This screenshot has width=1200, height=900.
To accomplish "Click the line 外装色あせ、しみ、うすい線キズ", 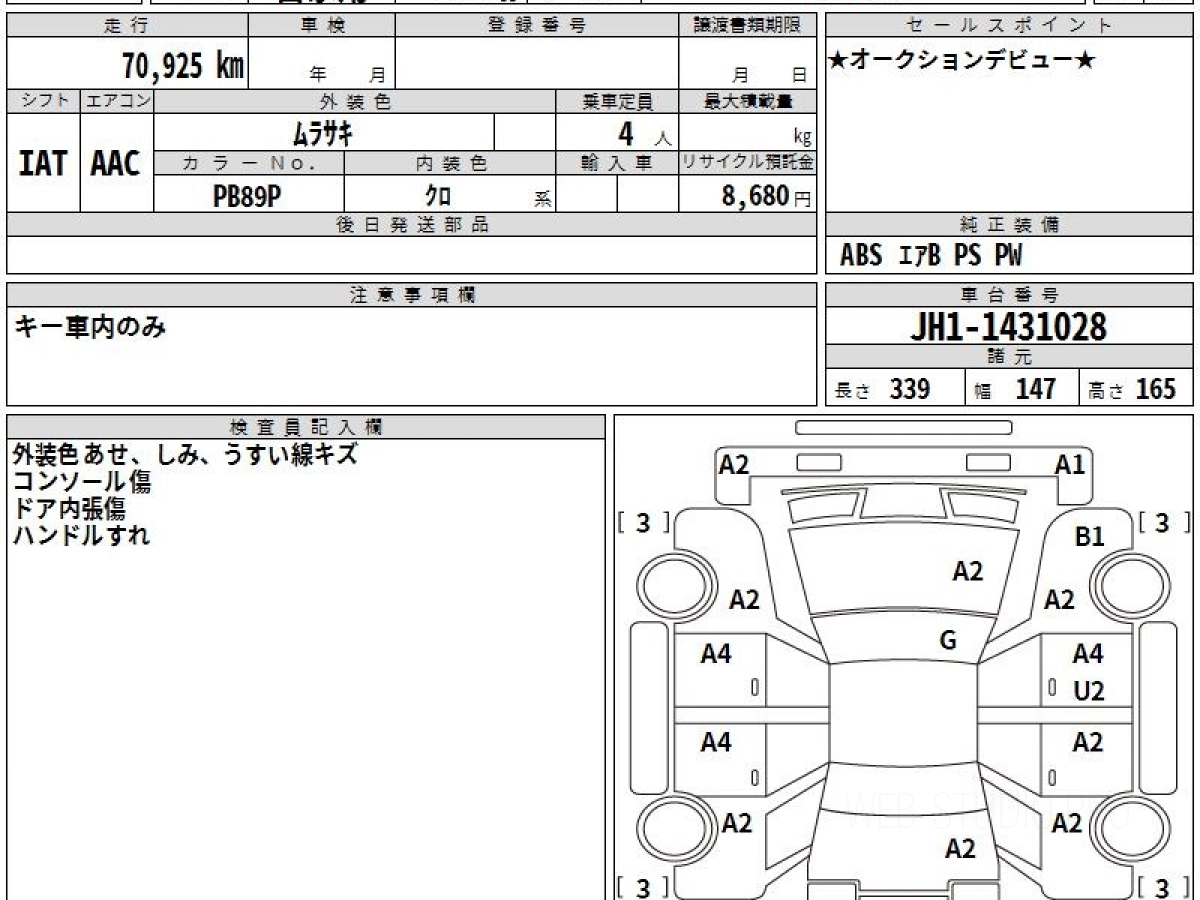I will click(185, 454).
